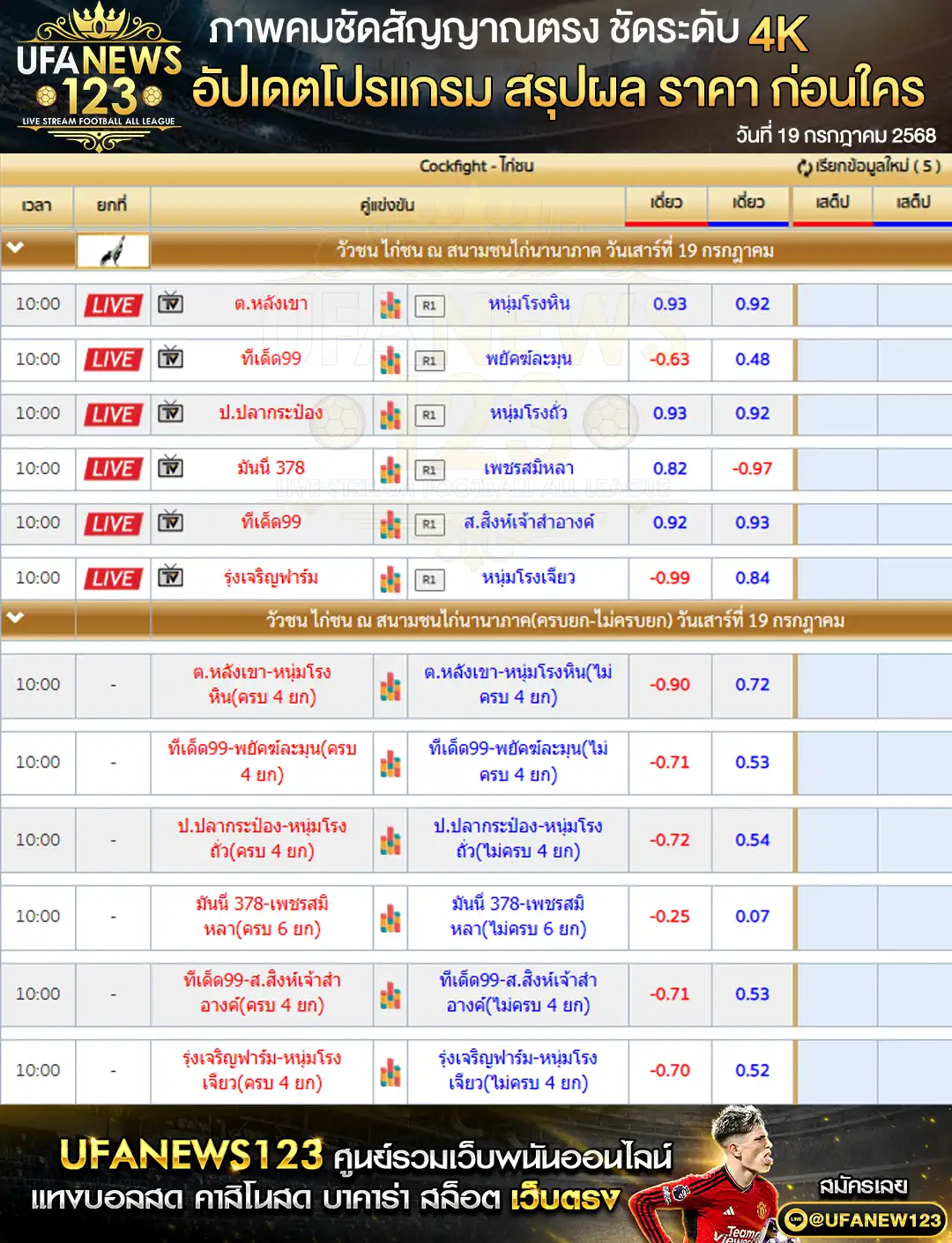The width and height of the screenshot is (952, 1243).
Task: Click LIVE badge for ป.ปลากระป๋อง match
Action: pos(113,414)
